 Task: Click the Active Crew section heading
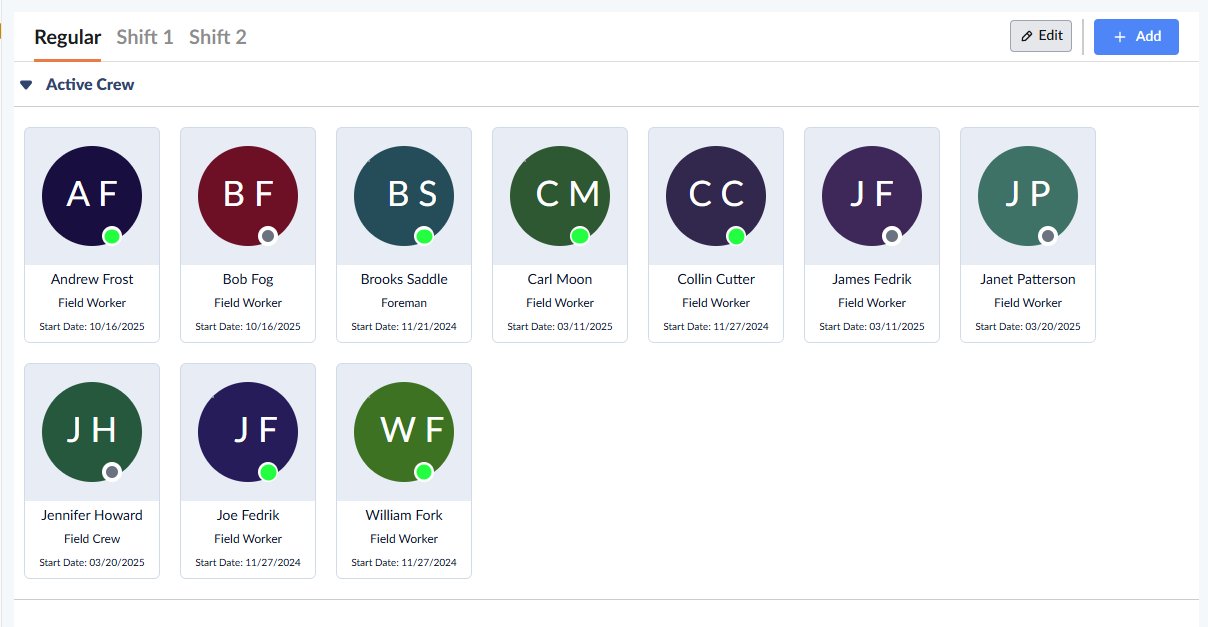(x=90, y=85)
